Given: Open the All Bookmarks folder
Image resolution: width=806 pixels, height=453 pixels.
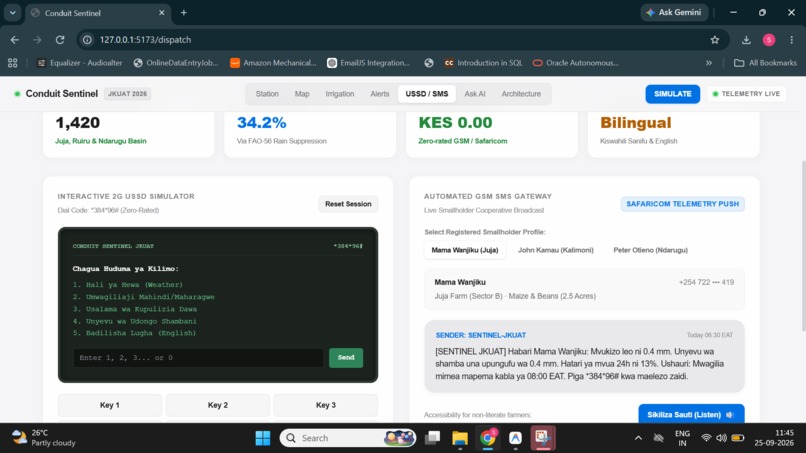Looking at the screenshot, I should click(765, 63).
